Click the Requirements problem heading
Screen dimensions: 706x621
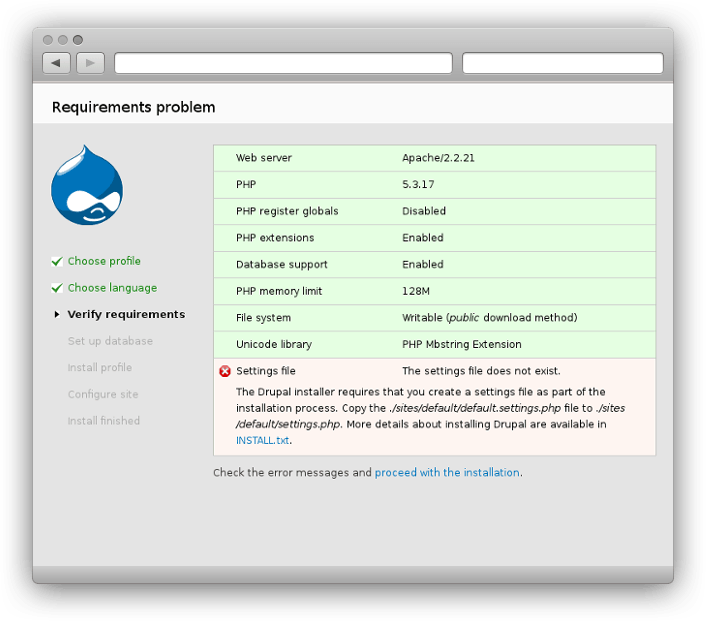(134, 107)
